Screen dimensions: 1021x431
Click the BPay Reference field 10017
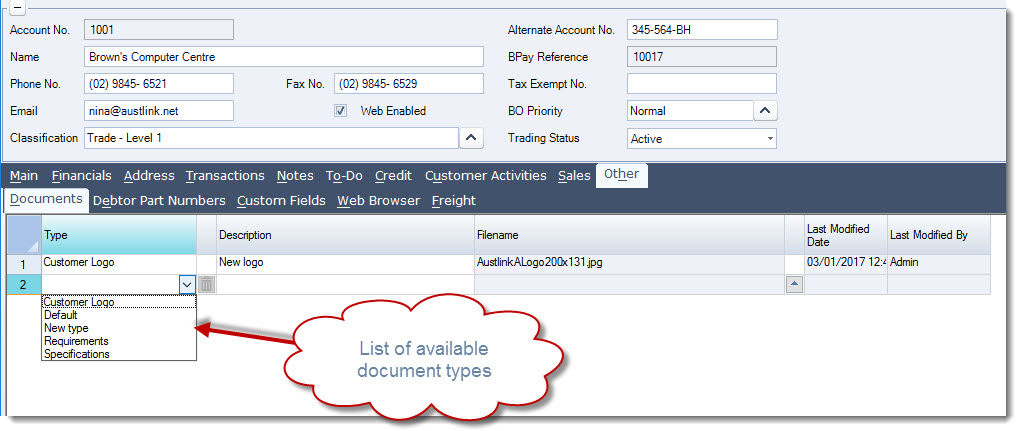(x=702, y=57)
